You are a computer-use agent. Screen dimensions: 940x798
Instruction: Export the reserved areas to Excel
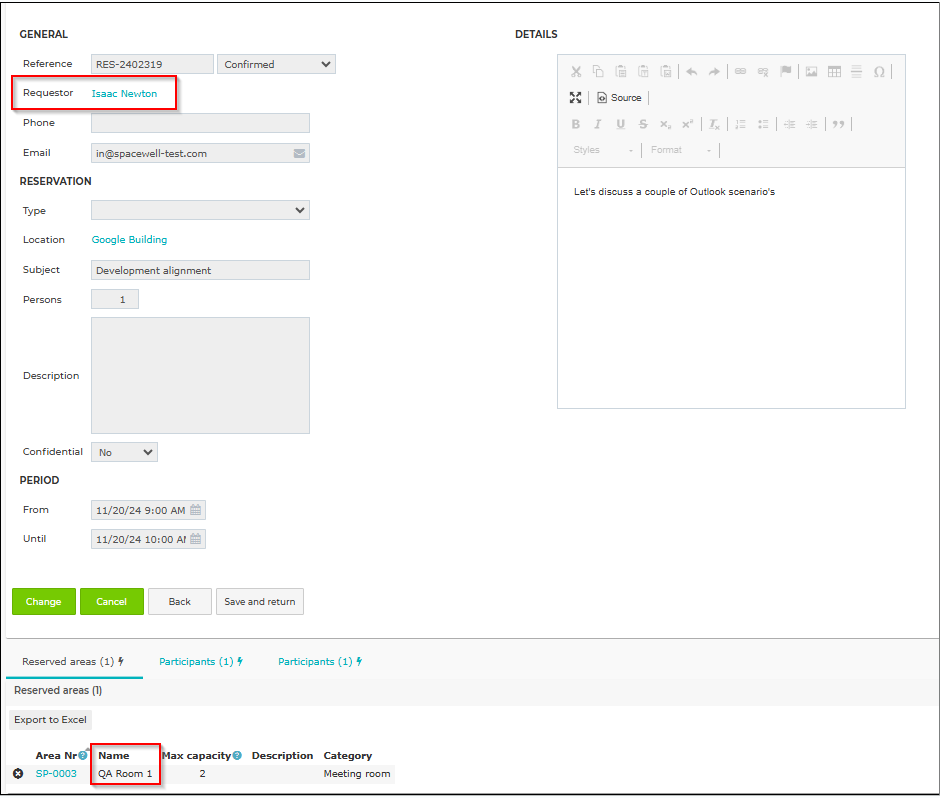[x=50, y=719]
